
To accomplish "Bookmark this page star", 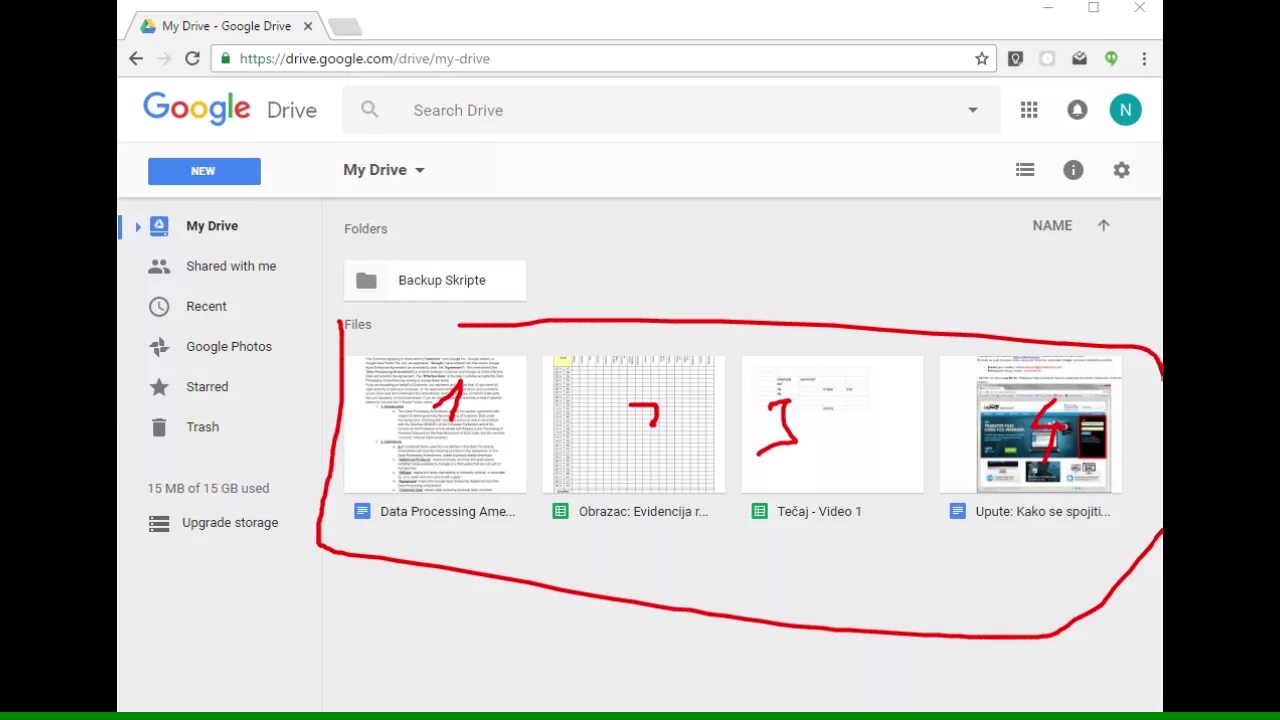I will click(982, 59).
